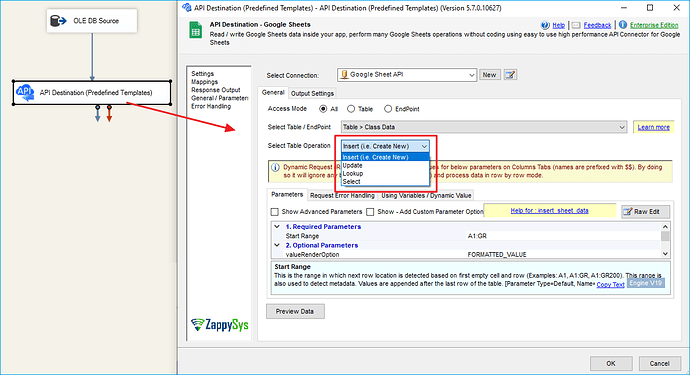Open Using Variables / Dynamic Value tab
690x375 pixels.
coord(426,195)
